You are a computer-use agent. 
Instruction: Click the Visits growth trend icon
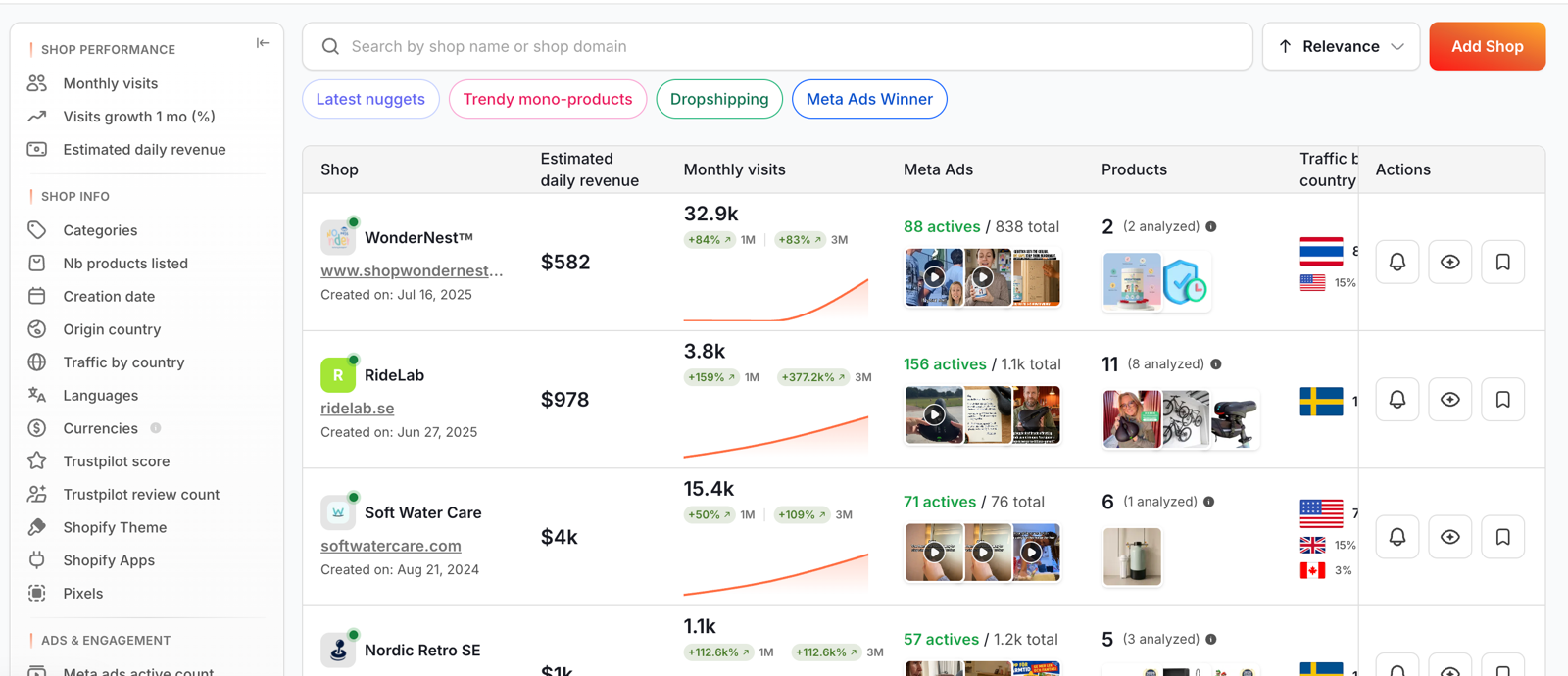click(37, 117)
